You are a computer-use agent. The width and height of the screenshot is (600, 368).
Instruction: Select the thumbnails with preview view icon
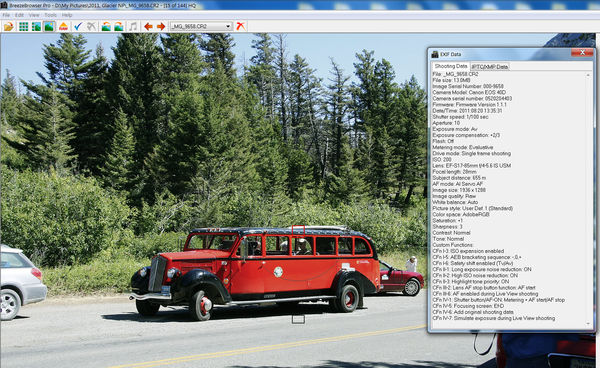pyautogui.click(x=36, y=26)
